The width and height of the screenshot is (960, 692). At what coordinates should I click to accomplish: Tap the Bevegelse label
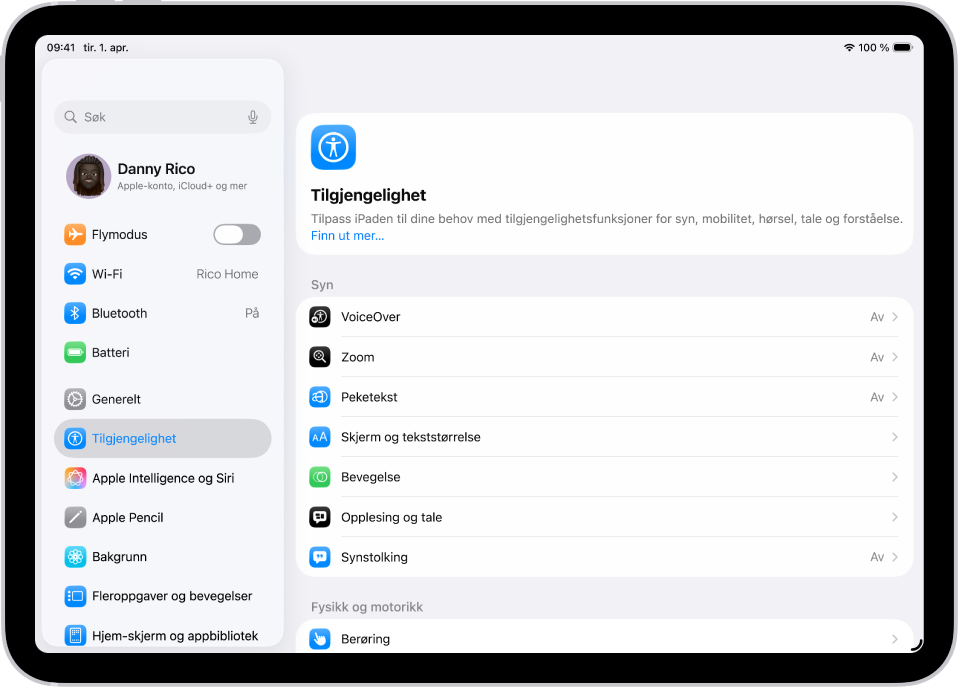point(370,477)
